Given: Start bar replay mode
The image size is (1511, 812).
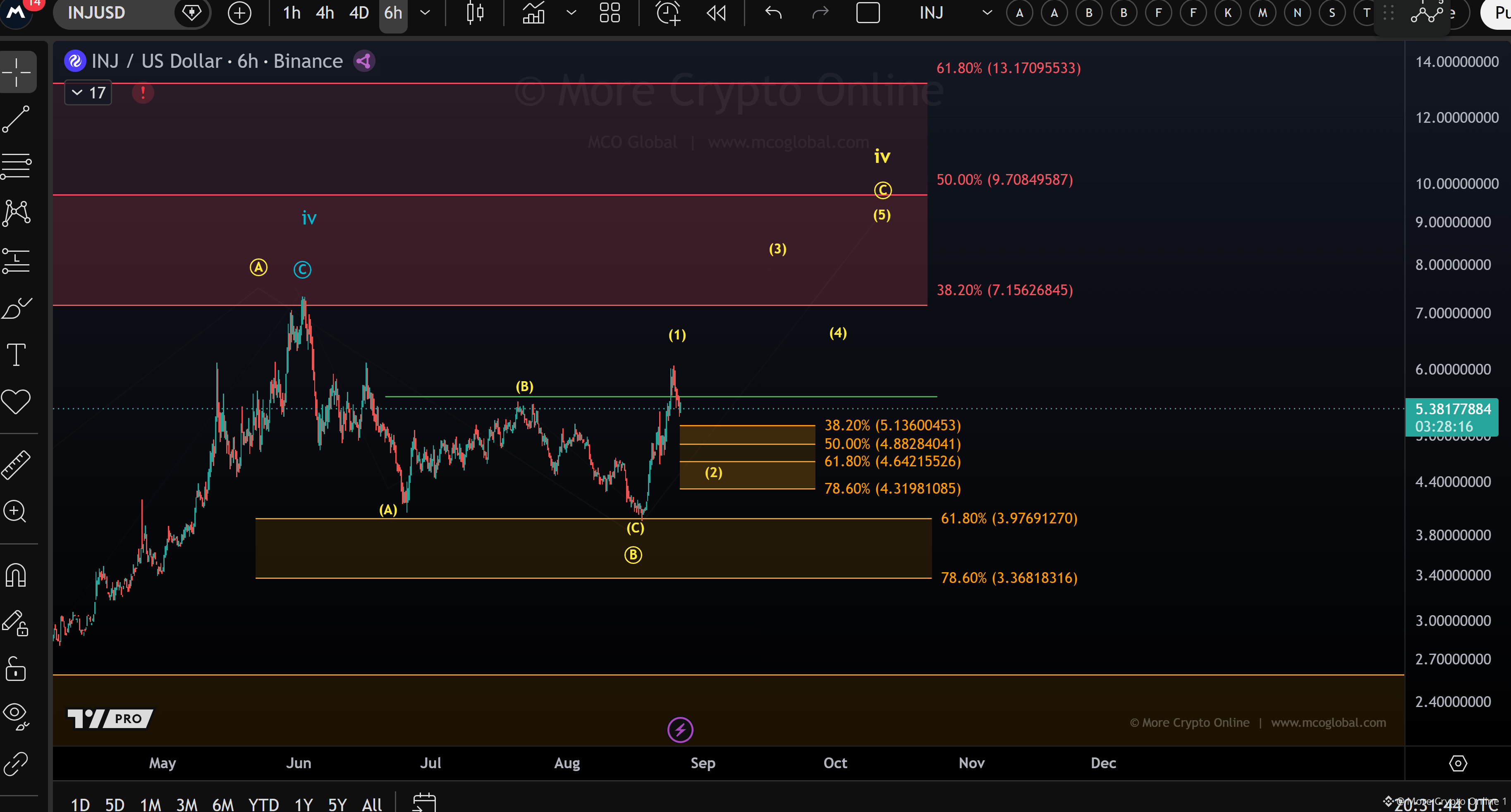Looking at the screenshot, I should click(x=716, y=13).
